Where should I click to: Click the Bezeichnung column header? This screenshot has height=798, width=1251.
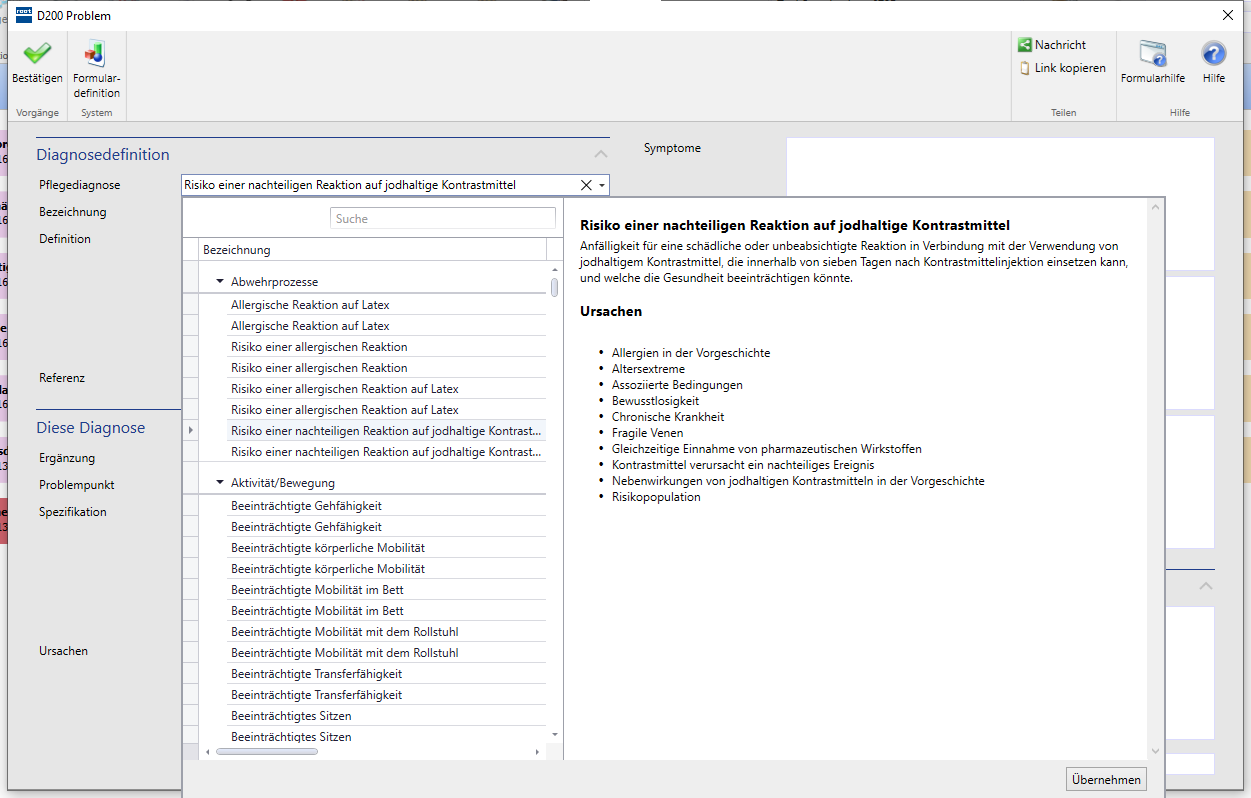pyautogui.click(x=372, y=250)
